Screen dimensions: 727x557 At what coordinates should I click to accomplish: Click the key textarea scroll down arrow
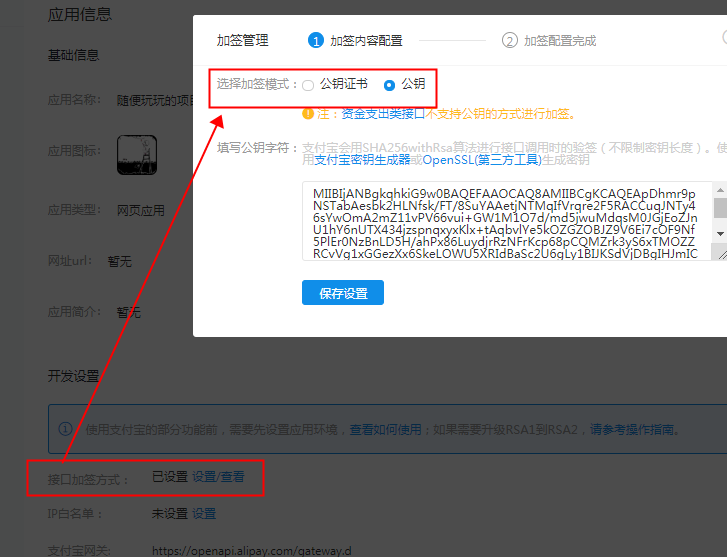[720, 234]
